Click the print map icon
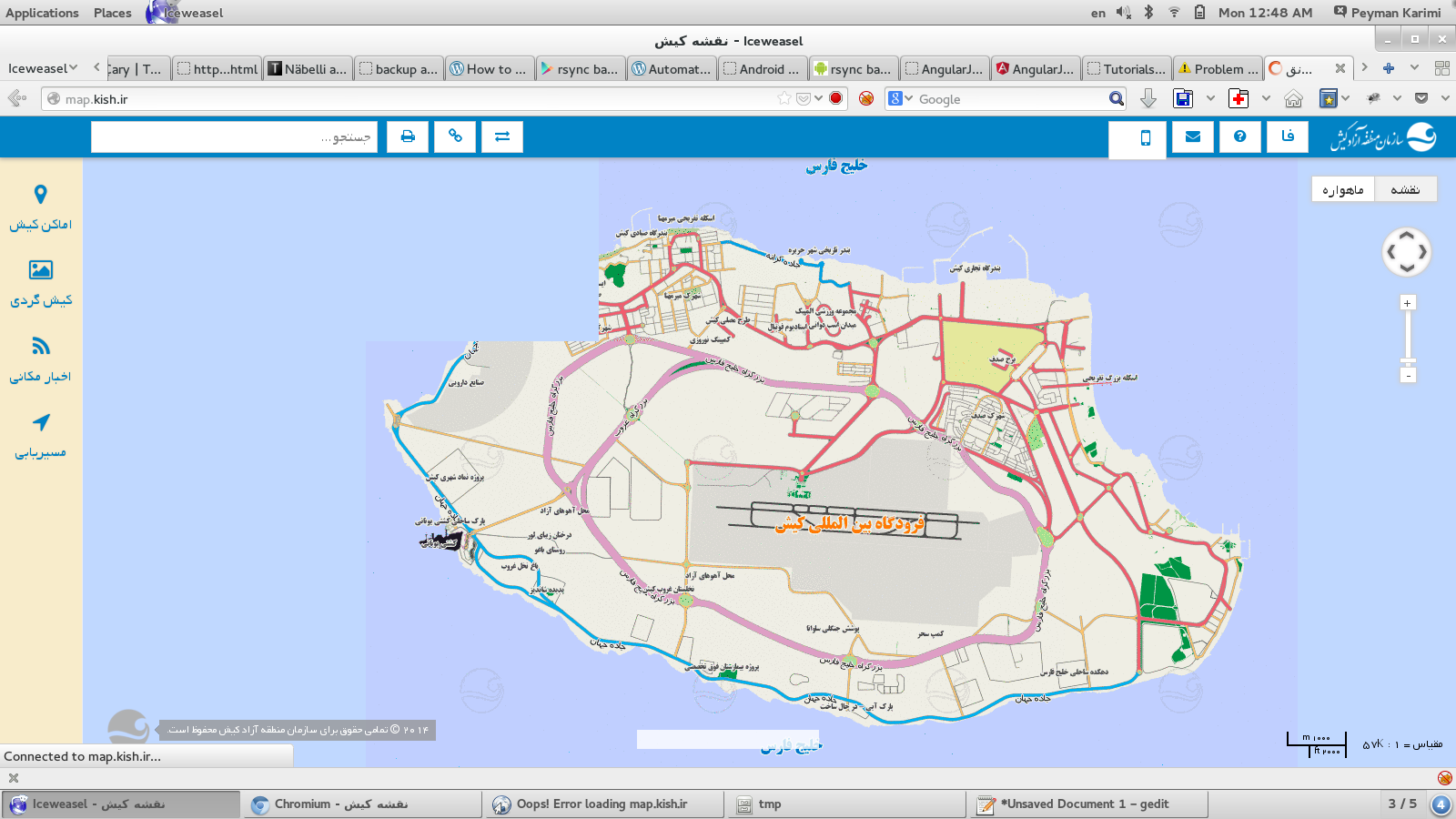 (408, 136)
